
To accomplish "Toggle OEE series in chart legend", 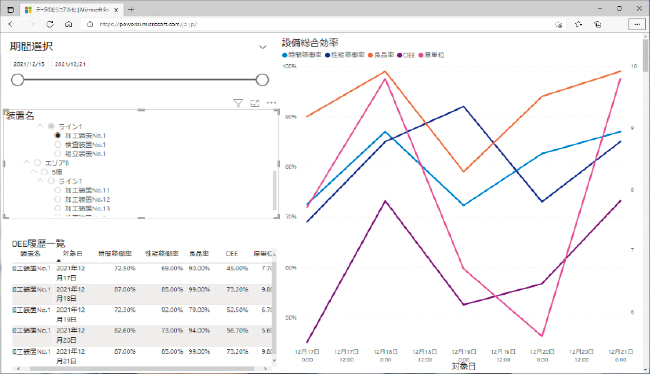I will coord(406,55).
